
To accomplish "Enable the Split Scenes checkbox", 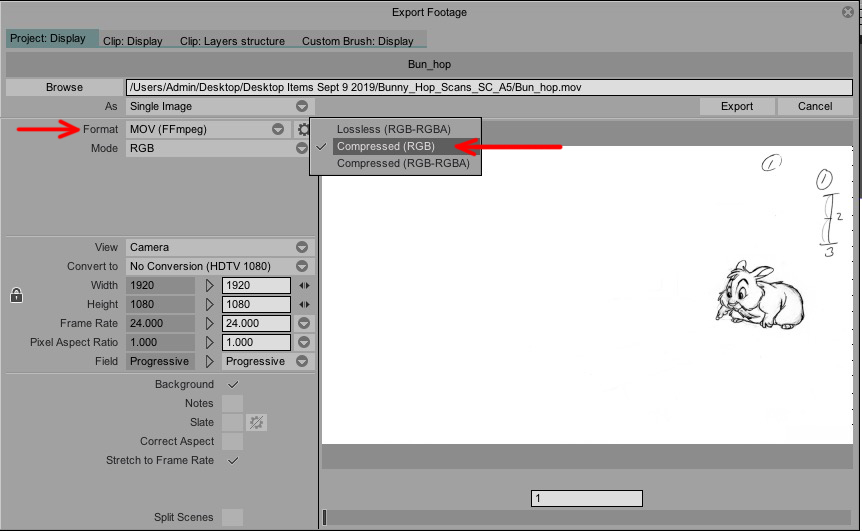I will (233, 517).
